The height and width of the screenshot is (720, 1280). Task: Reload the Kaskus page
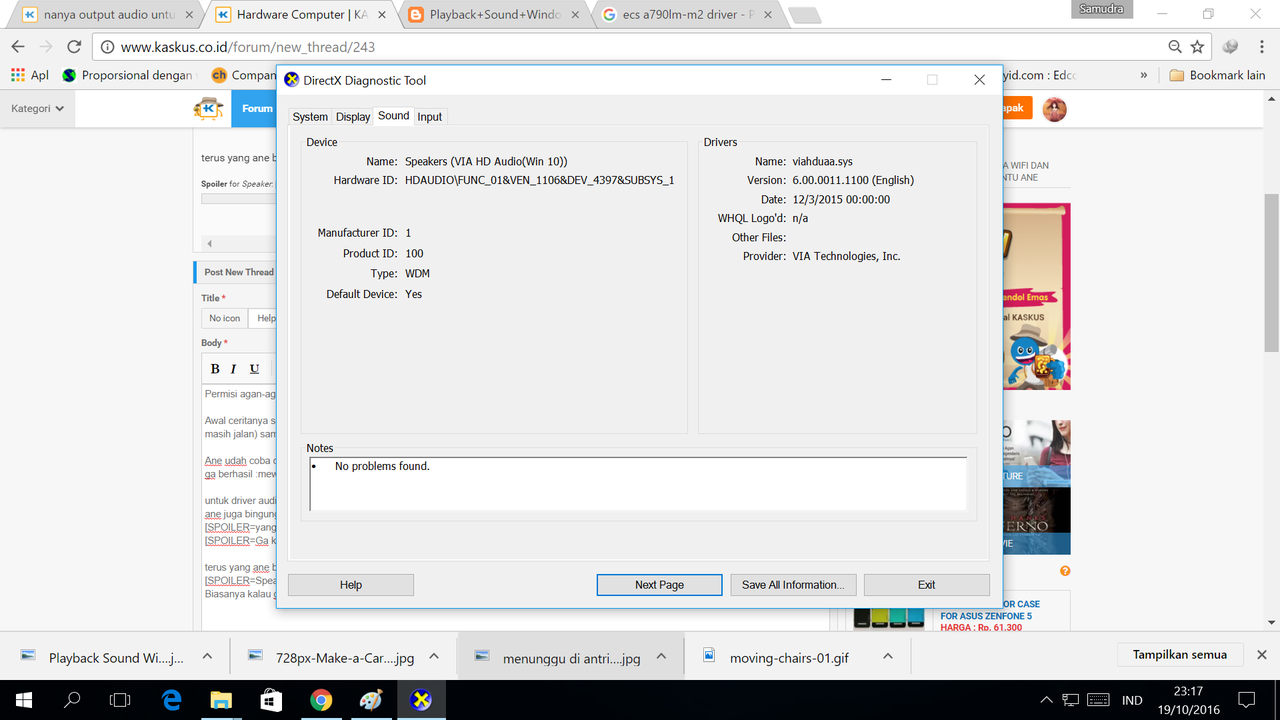[74, 47]
